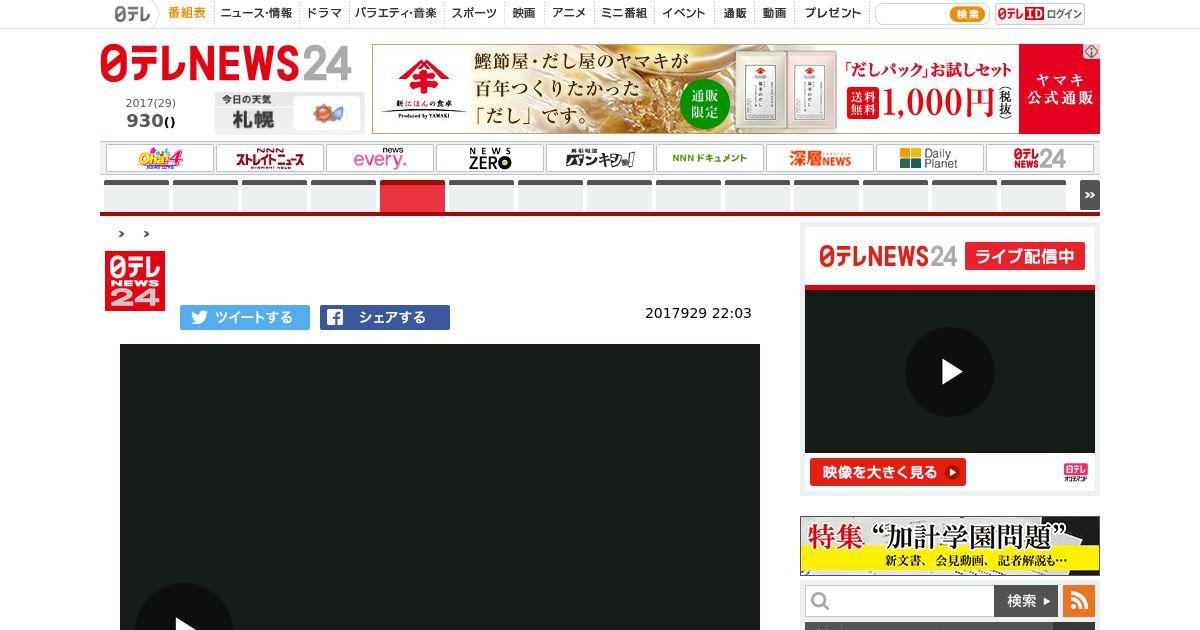The image size is (1200, 630).
Task: Open the 深層NEWS program logo
Action: tap(820, 158)
